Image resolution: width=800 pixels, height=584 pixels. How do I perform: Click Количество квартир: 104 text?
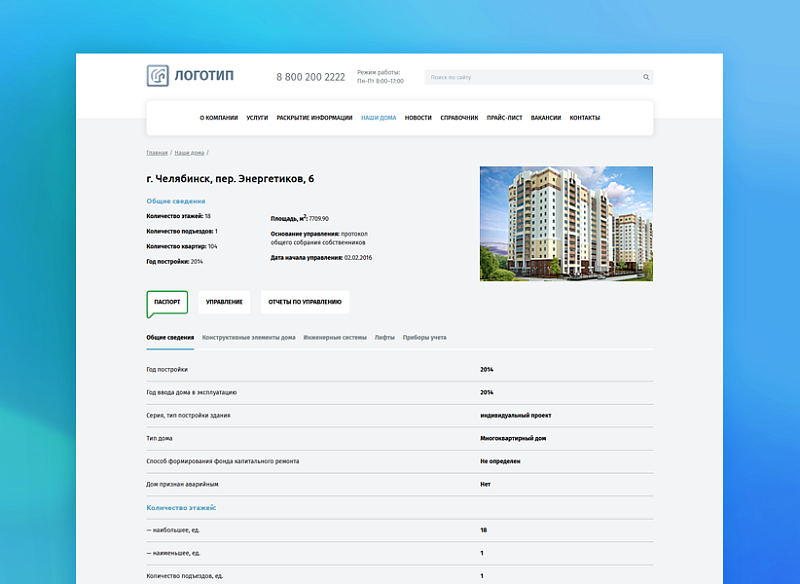(182, 246)
